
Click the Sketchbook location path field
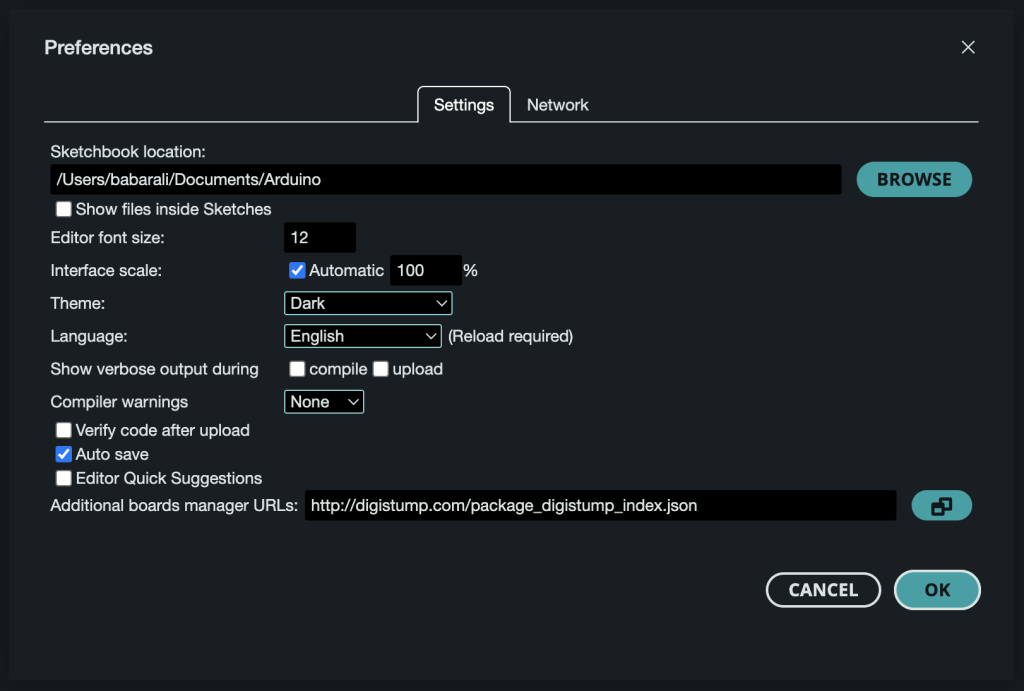pyautogui.click(x=445, y=179)
